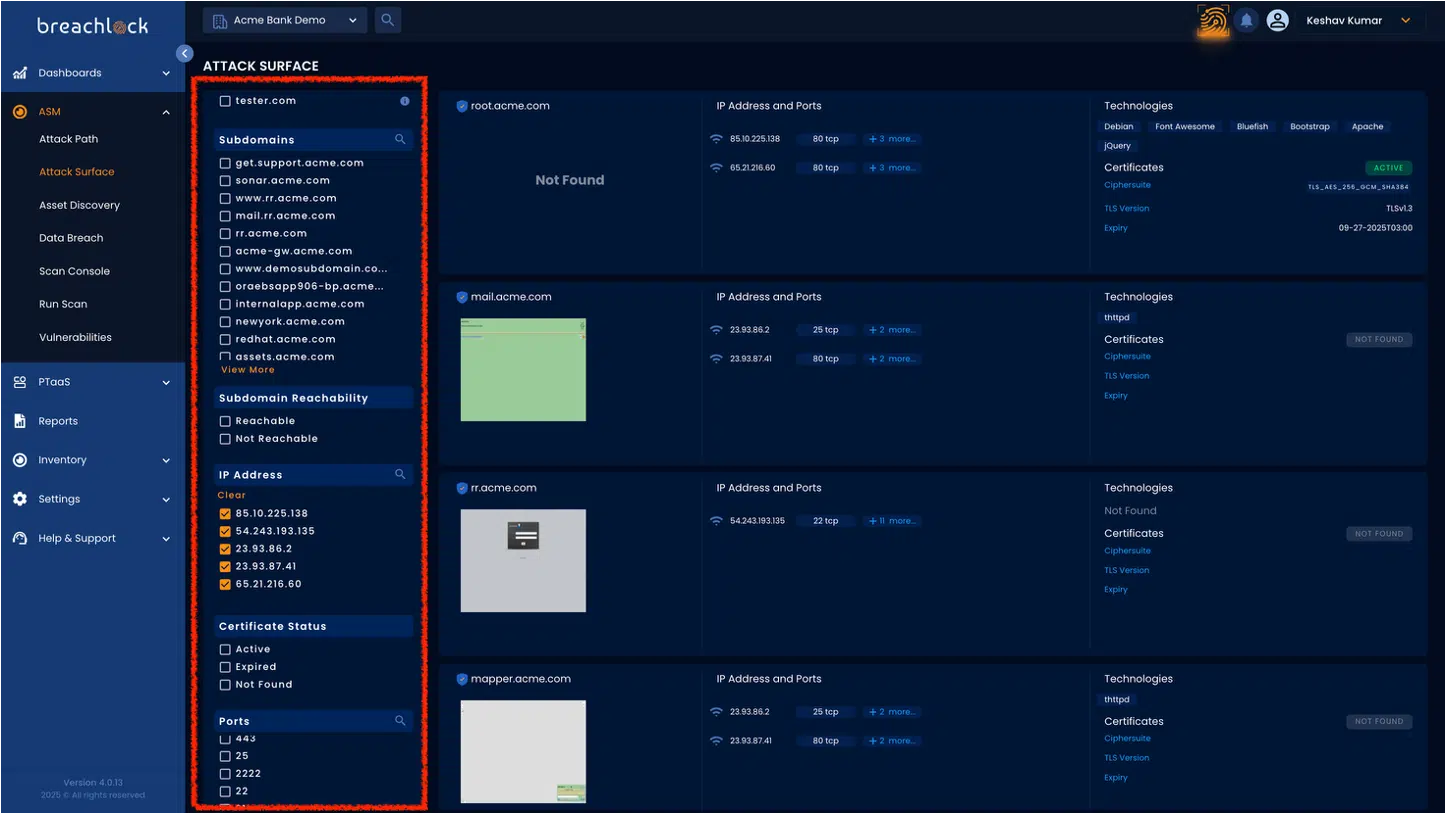The height and width of the screenshot is (814, 1446).
Task: Expand '+ 11 more...' ports for rr.acme.com
Action: [x=892, y=521]
